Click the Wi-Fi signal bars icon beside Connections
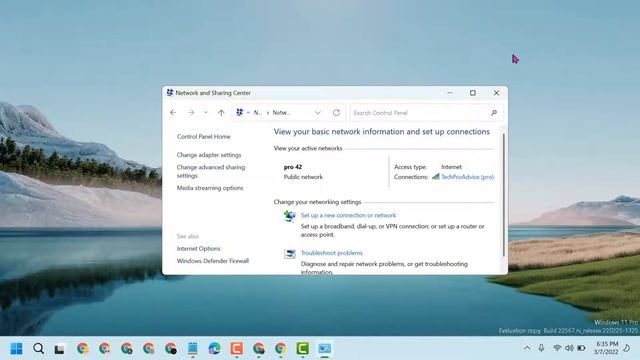 (x=436, y=177)
